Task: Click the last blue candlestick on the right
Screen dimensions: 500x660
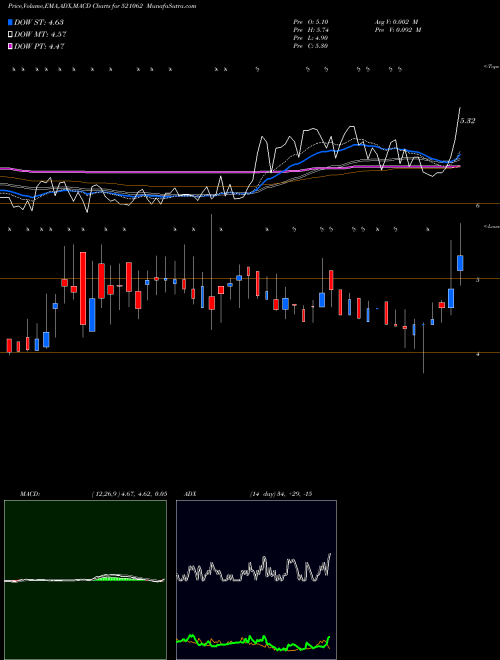Action: coord(460,263)
